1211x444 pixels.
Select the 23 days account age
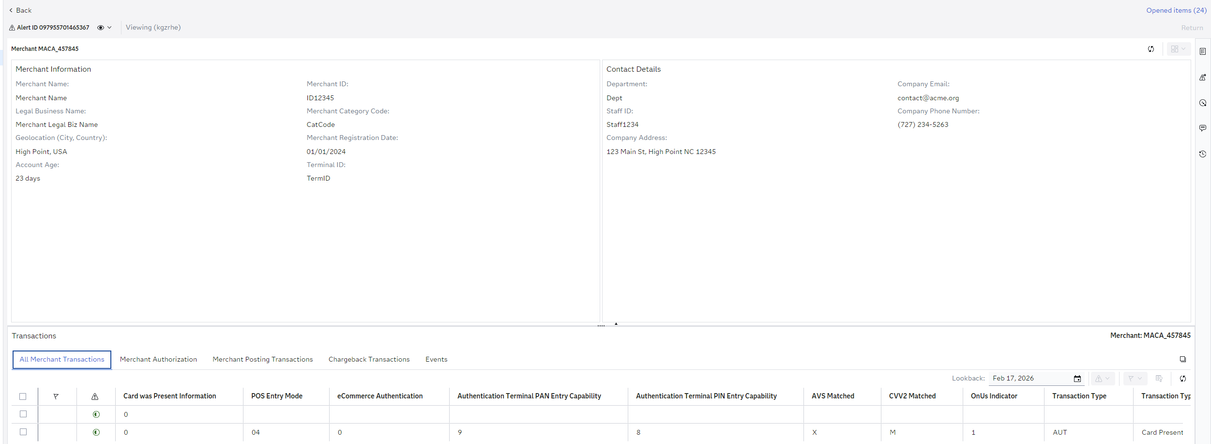(27, 178)
